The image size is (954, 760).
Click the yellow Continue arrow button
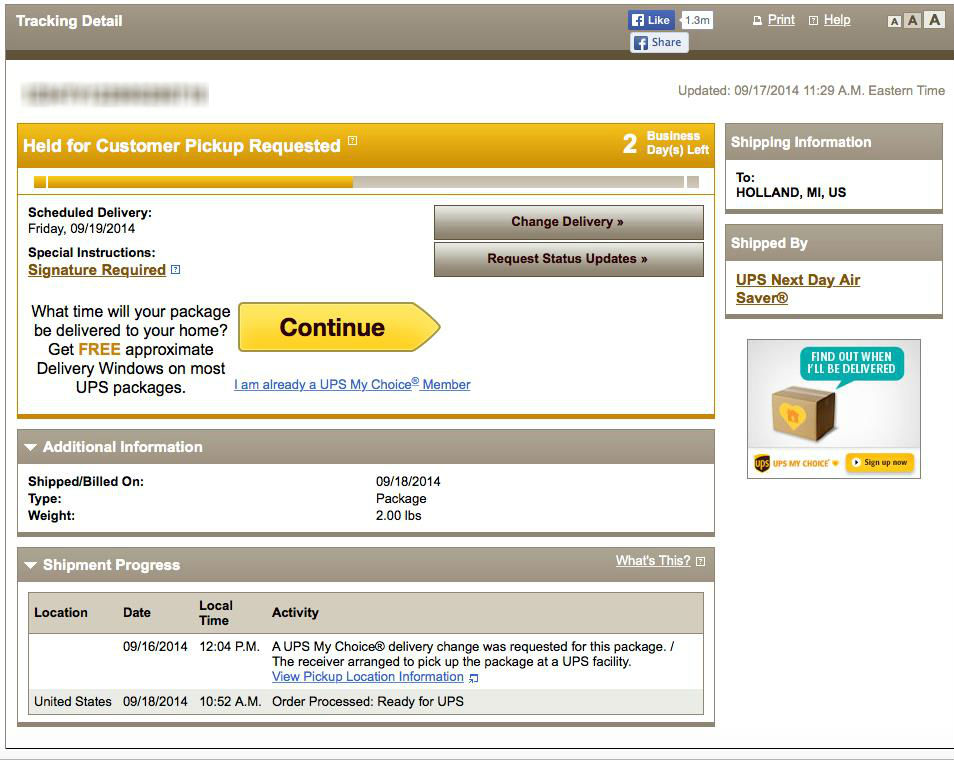339,327
